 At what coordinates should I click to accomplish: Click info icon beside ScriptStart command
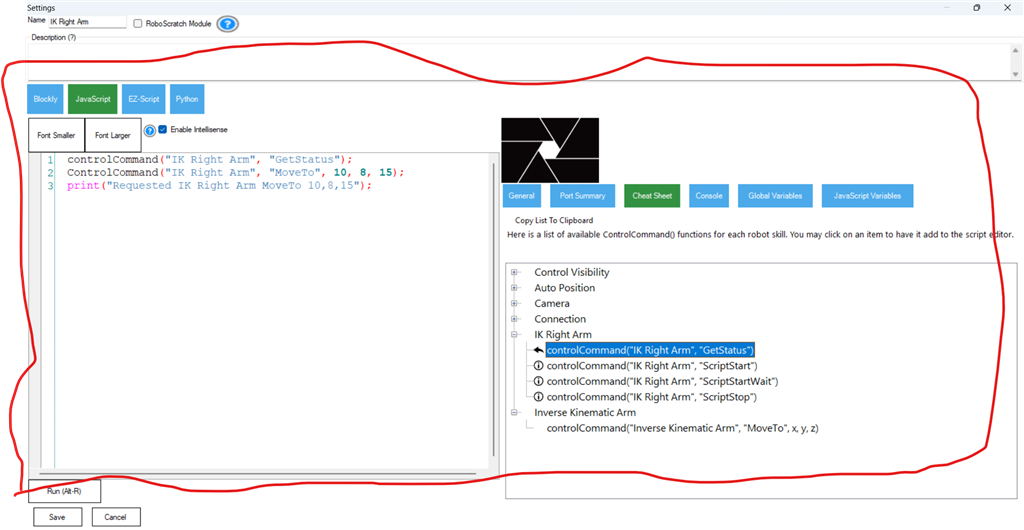(x=538, y=366)
